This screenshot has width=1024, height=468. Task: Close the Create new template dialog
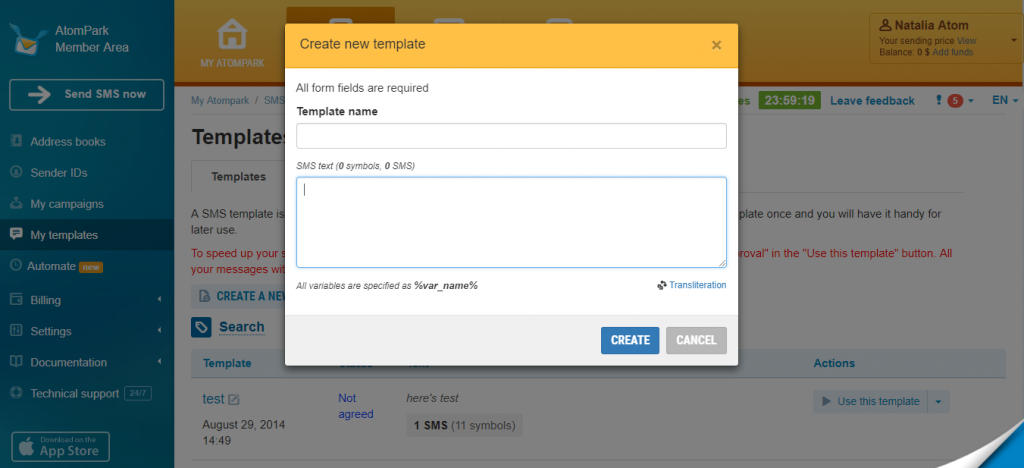716,45
